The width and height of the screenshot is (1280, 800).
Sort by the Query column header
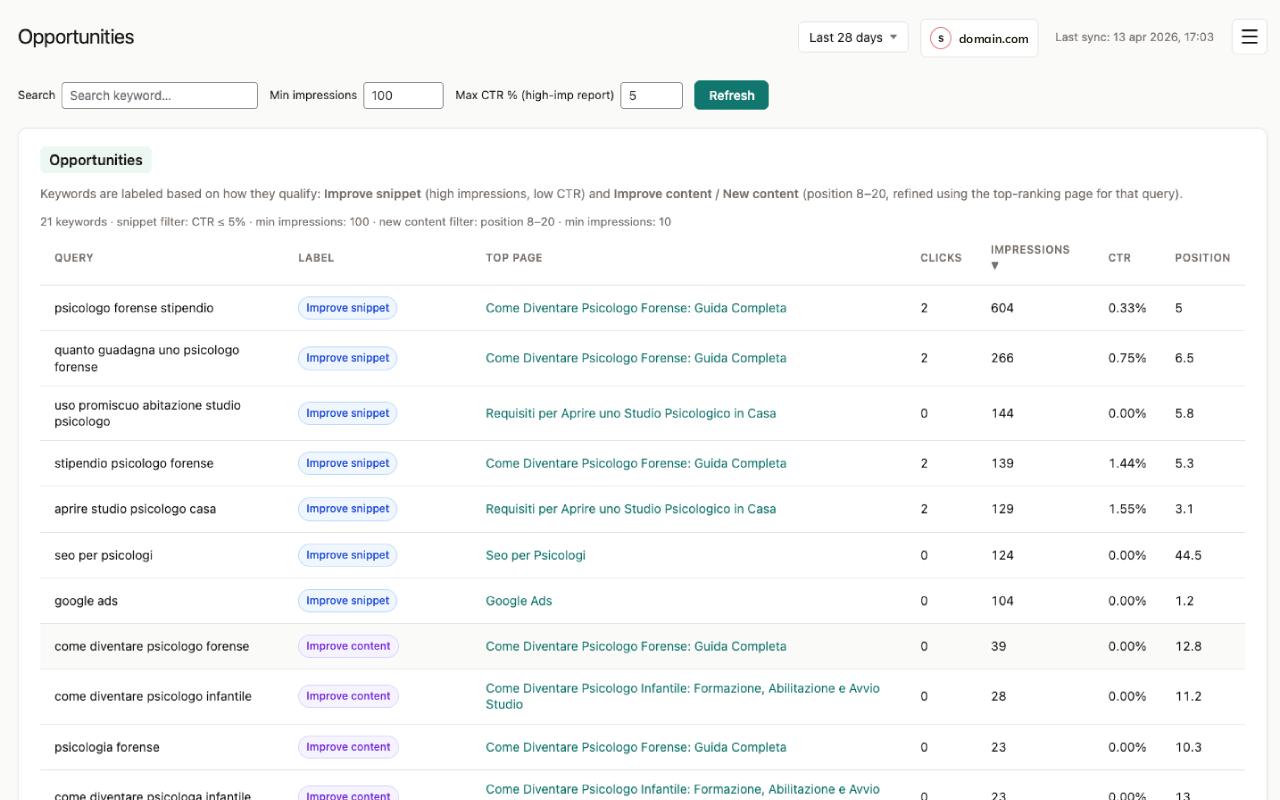coord(74,258)
